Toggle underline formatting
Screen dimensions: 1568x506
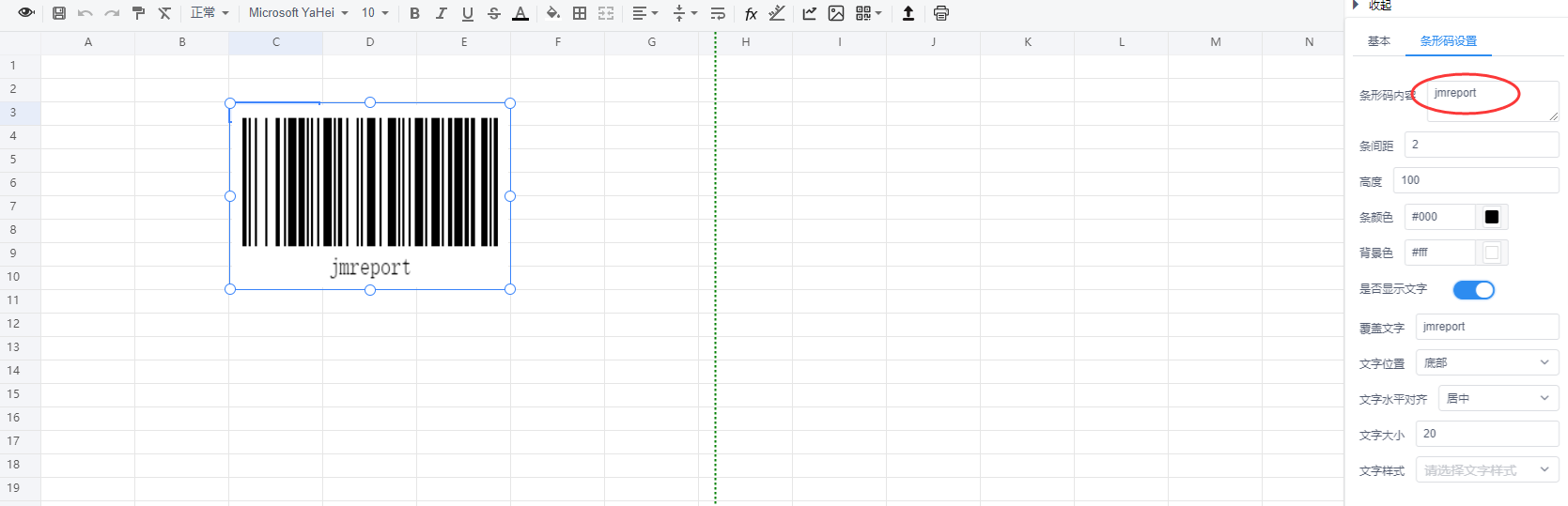[467, 13]
